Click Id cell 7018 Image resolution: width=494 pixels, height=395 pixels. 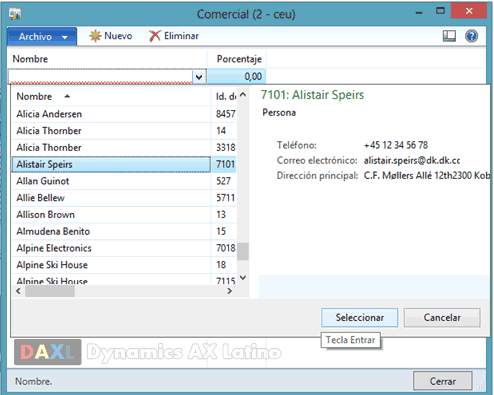coord(224,248)
